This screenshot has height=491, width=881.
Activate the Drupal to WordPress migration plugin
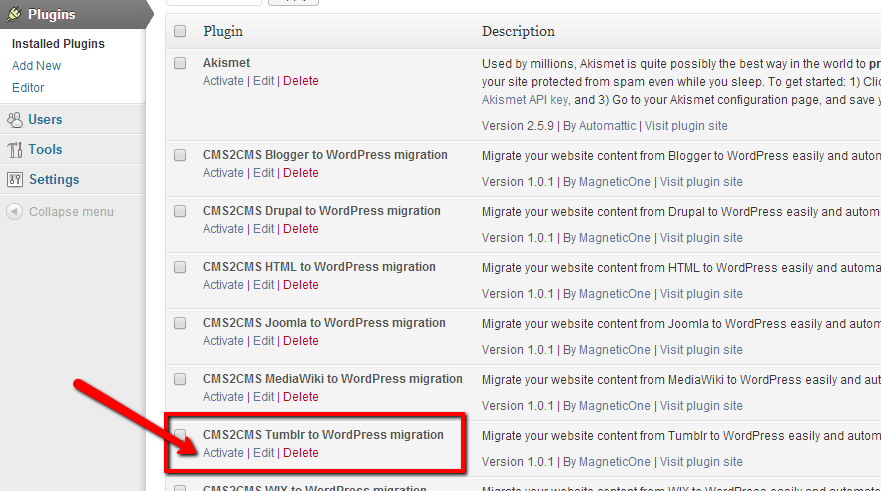(223, 229)
